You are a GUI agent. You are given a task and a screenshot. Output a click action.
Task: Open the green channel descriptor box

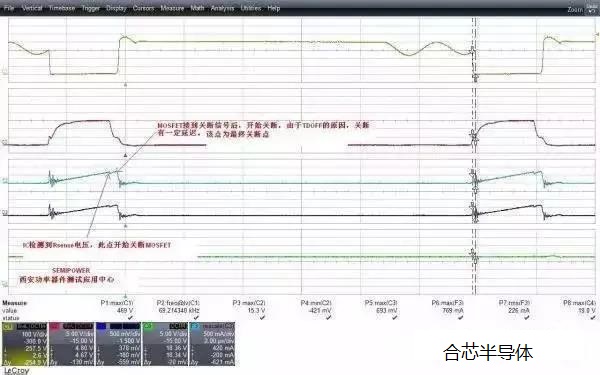(165, 344)
